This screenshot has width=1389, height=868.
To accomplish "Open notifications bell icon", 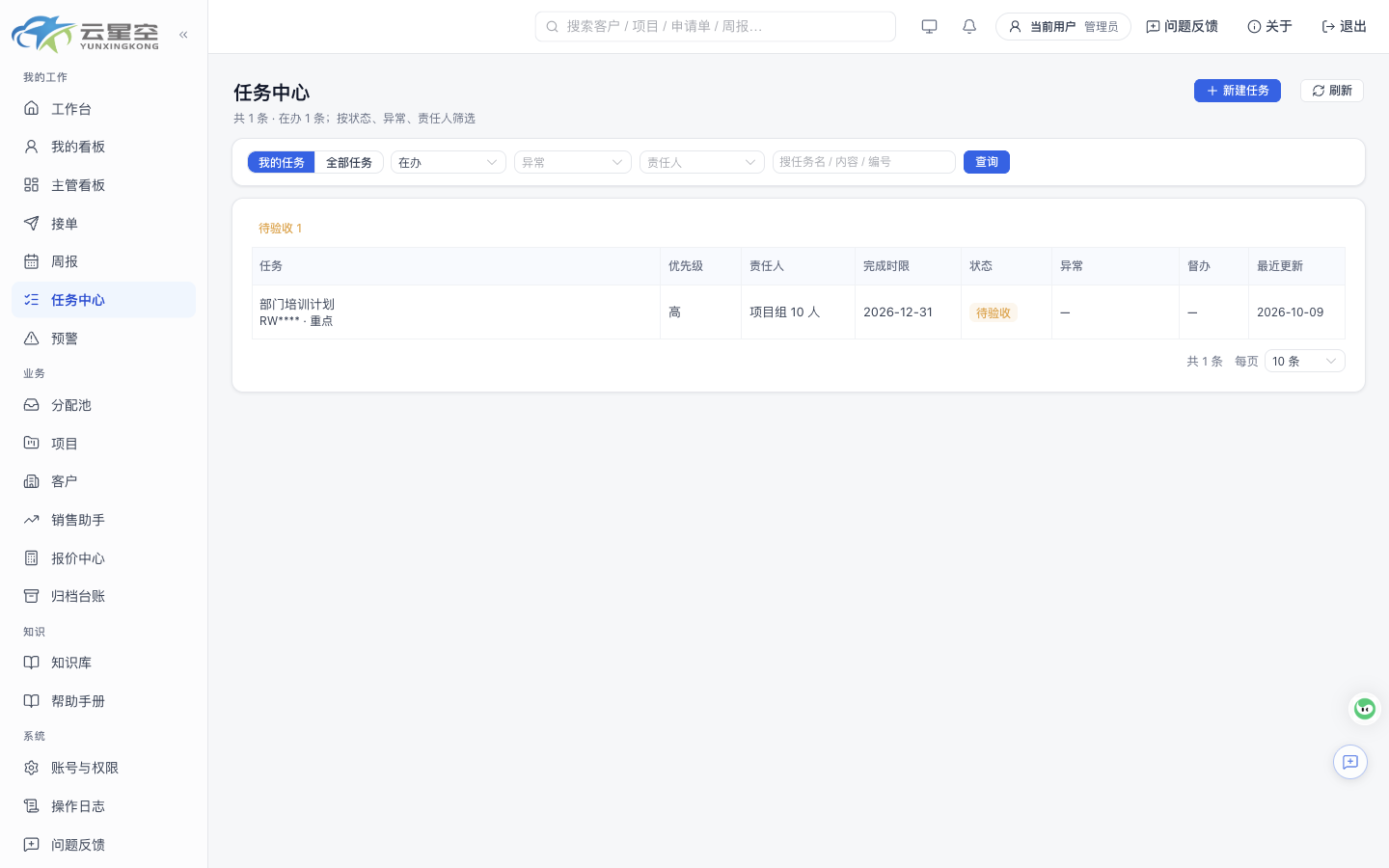I will pyautogui.click(x=969, y=27).
